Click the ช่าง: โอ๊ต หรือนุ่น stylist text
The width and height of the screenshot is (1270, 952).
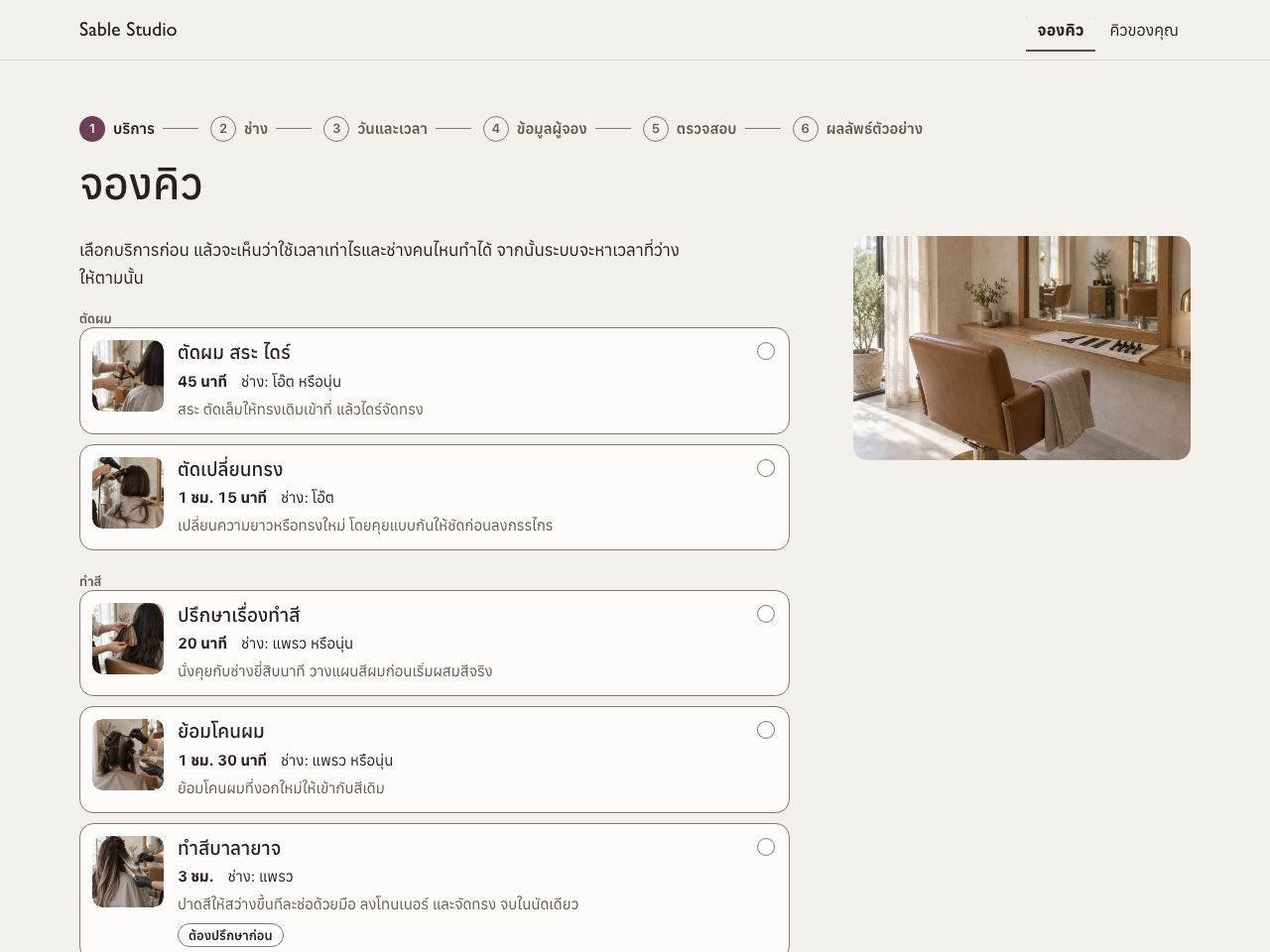(x=291, y=382)
